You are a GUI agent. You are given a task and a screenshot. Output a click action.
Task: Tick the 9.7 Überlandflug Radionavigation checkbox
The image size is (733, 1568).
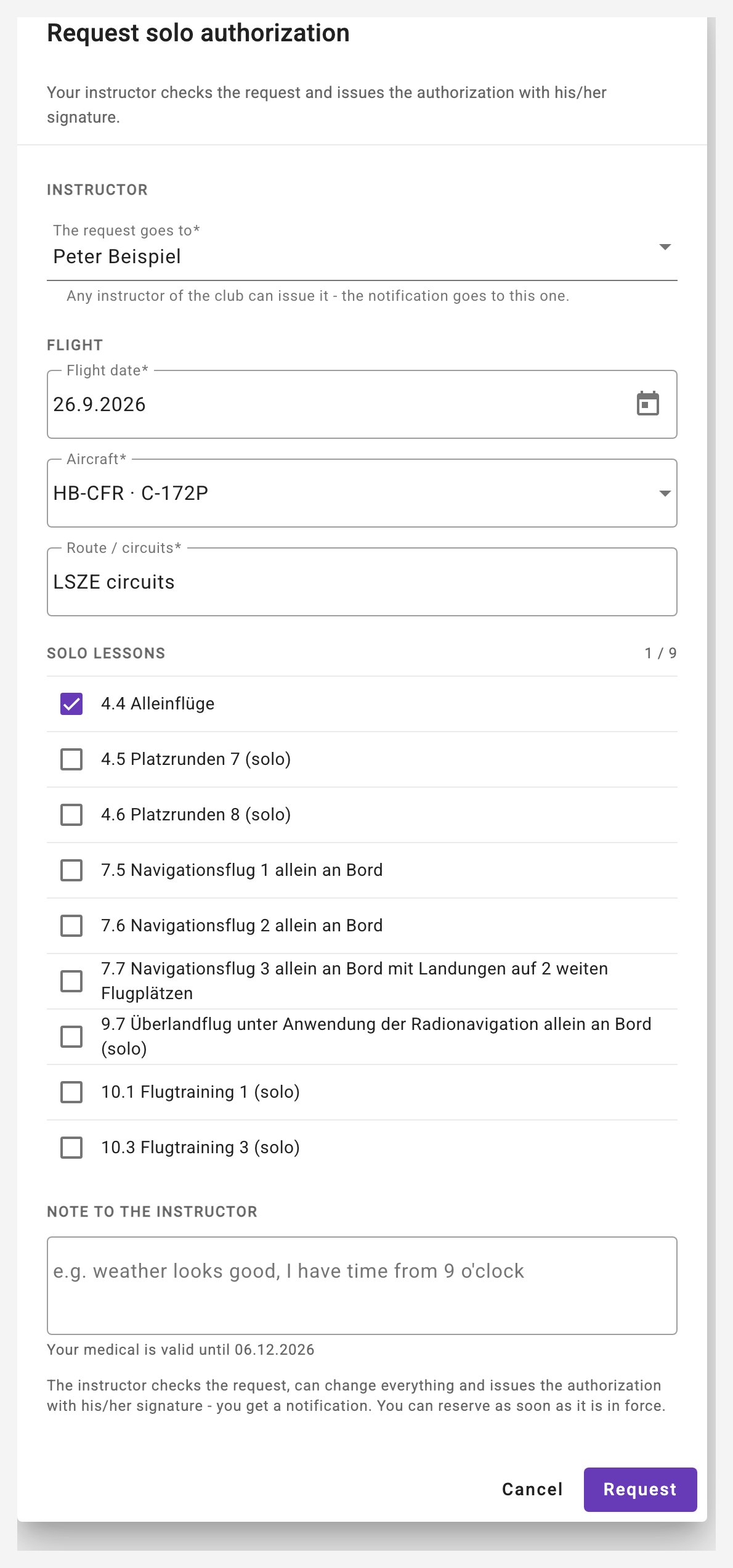(x=71, y=1037)
